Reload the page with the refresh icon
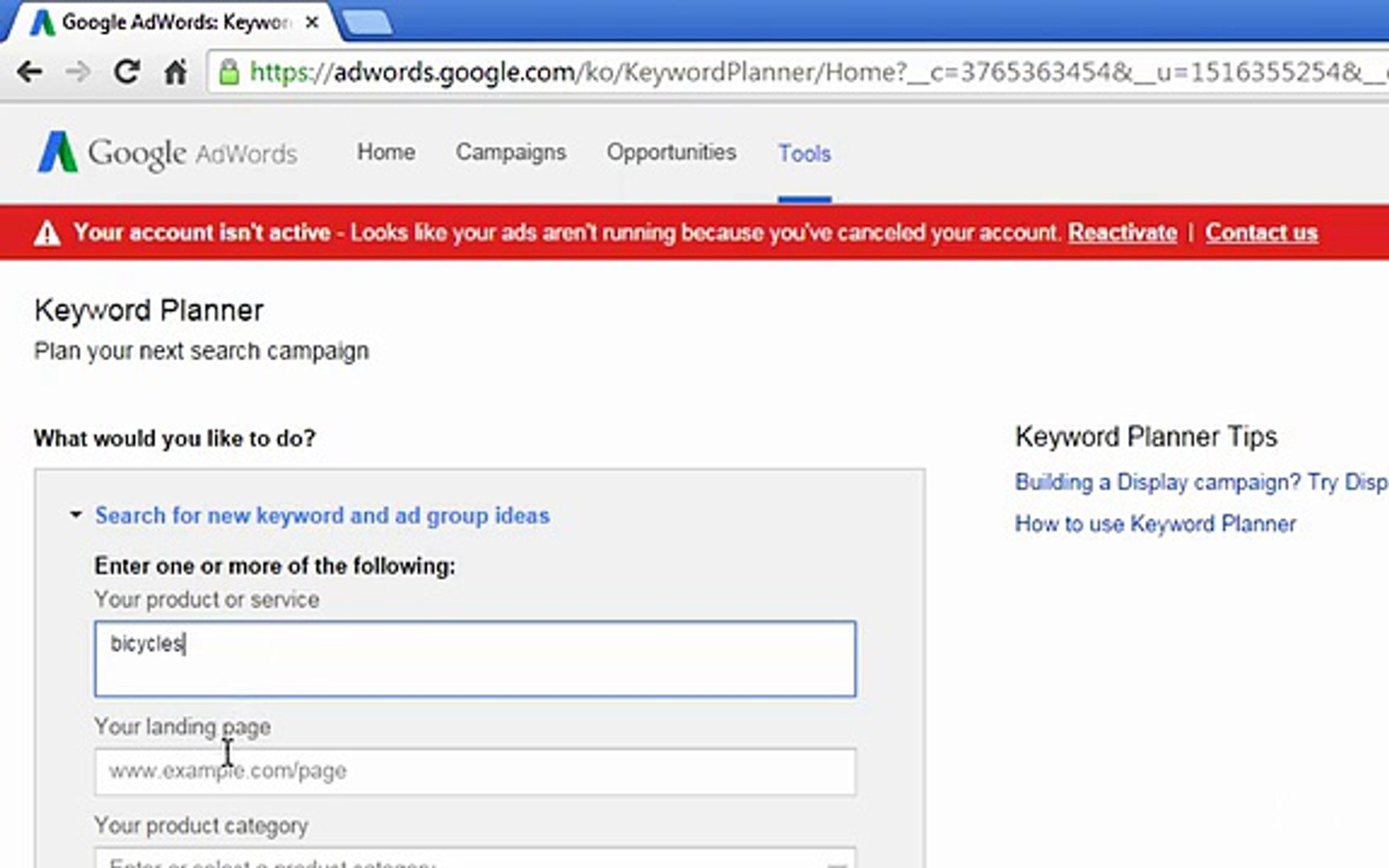 tap(126, 72)
